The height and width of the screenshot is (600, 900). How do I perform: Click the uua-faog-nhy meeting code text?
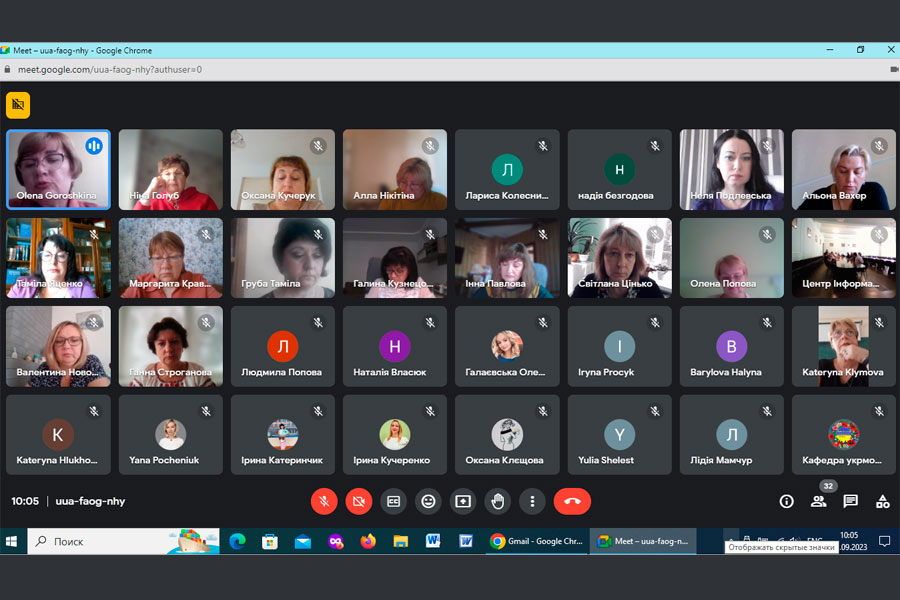pos(90,501)
